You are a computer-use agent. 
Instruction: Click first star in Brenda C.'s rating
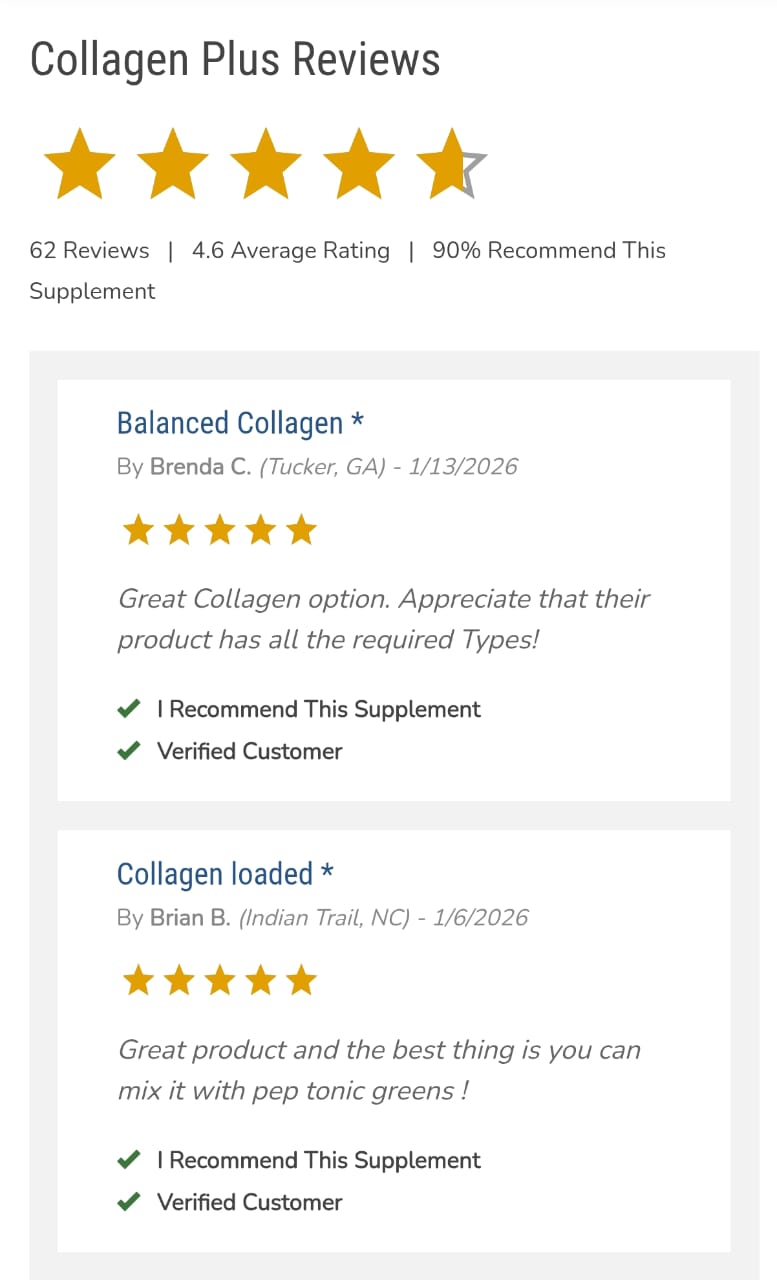137,531
